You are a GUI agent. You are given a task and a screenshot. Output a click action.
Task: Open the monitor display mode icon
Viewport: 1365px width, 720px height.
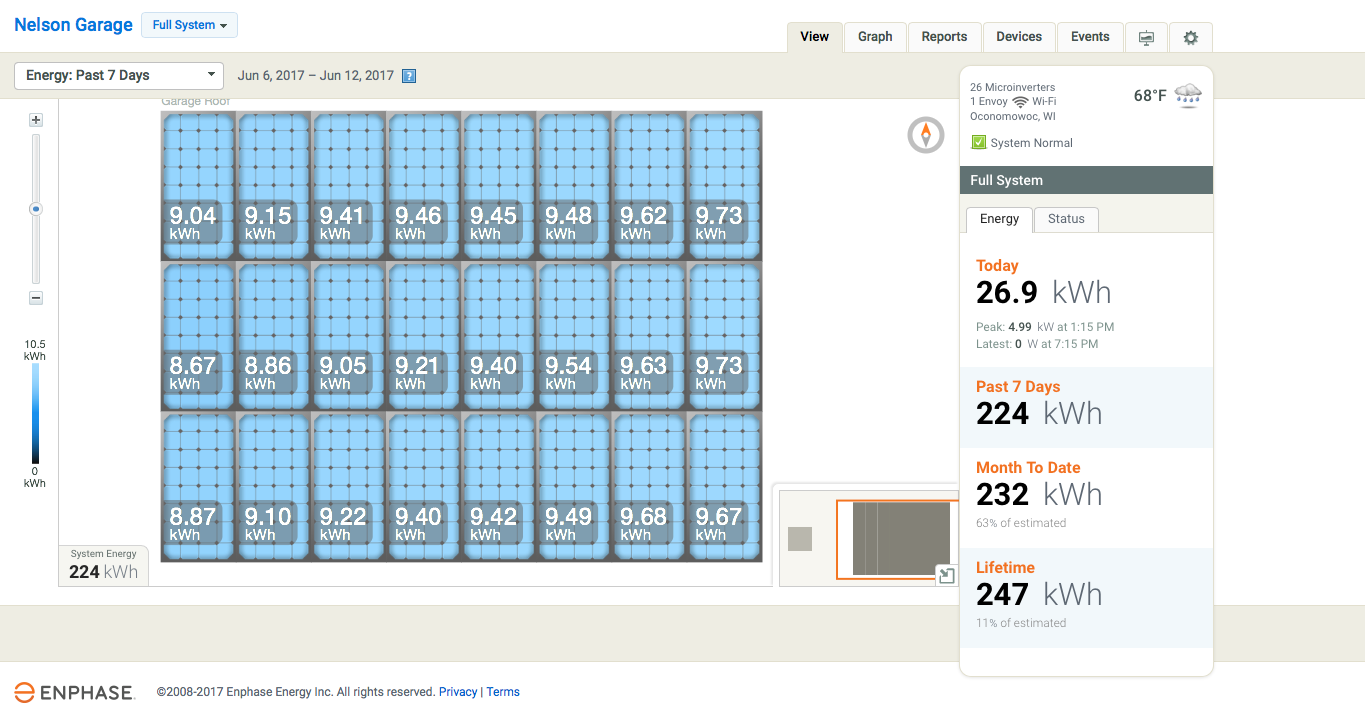[x=1146, y=37]
